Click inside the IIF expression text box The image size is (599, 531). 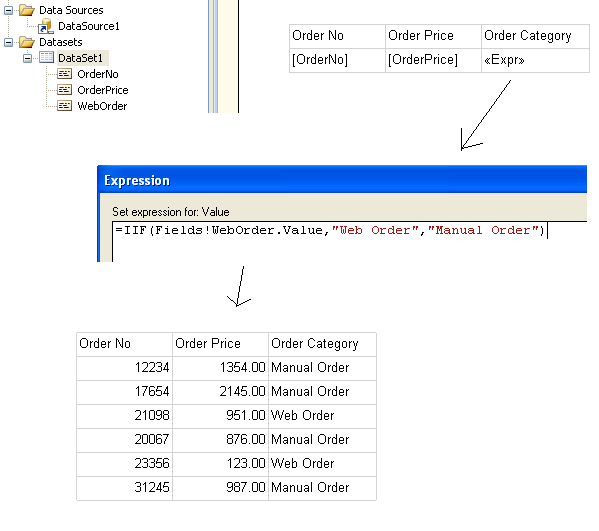pyautogui.click(x=350, y=241)
